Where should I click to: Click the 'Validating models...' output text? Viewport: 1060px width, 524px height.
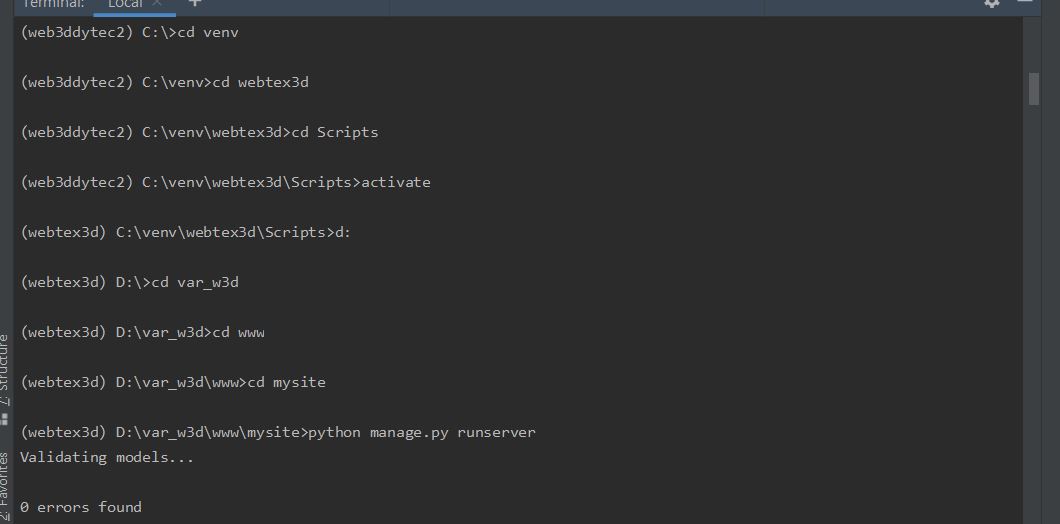[x=107, y=457]
